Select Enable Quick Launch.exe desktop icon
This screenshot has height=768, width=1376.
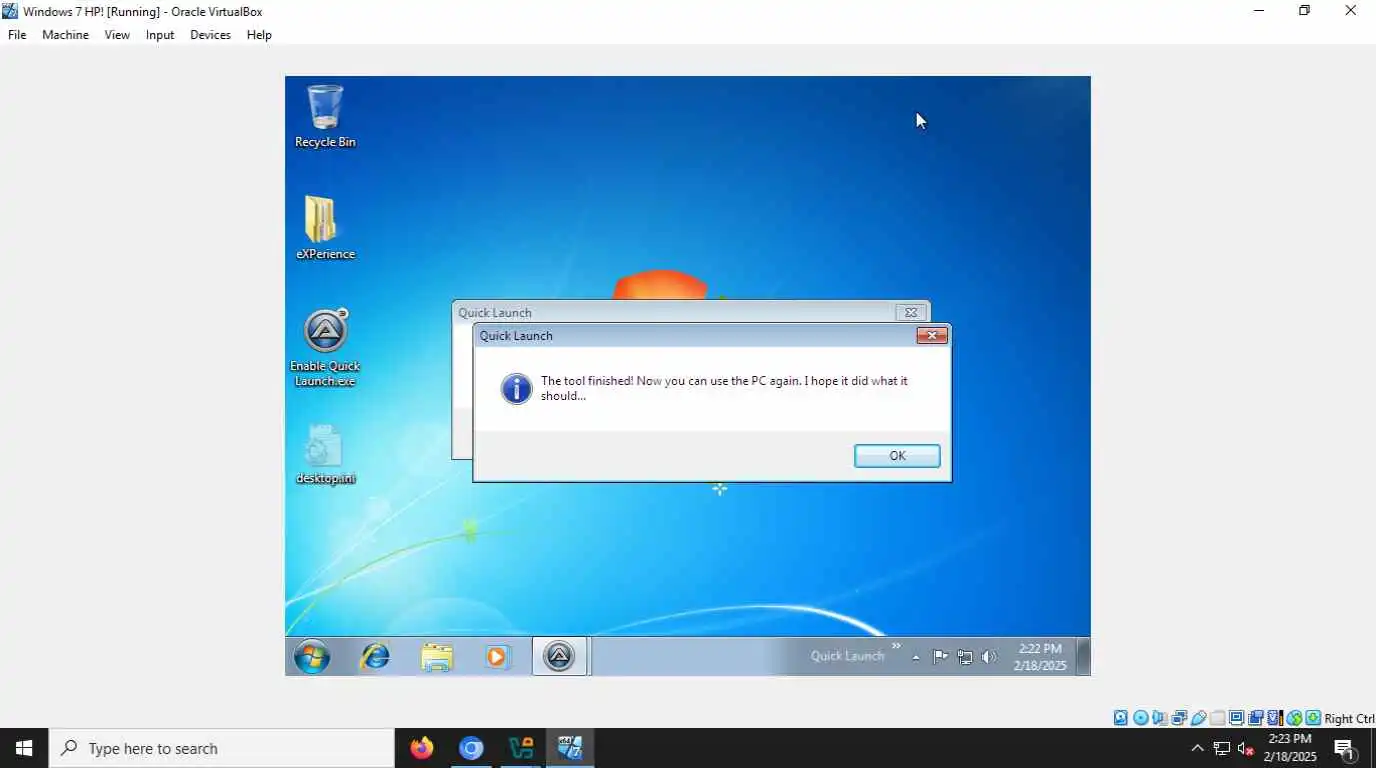click(x=325, y=347)
